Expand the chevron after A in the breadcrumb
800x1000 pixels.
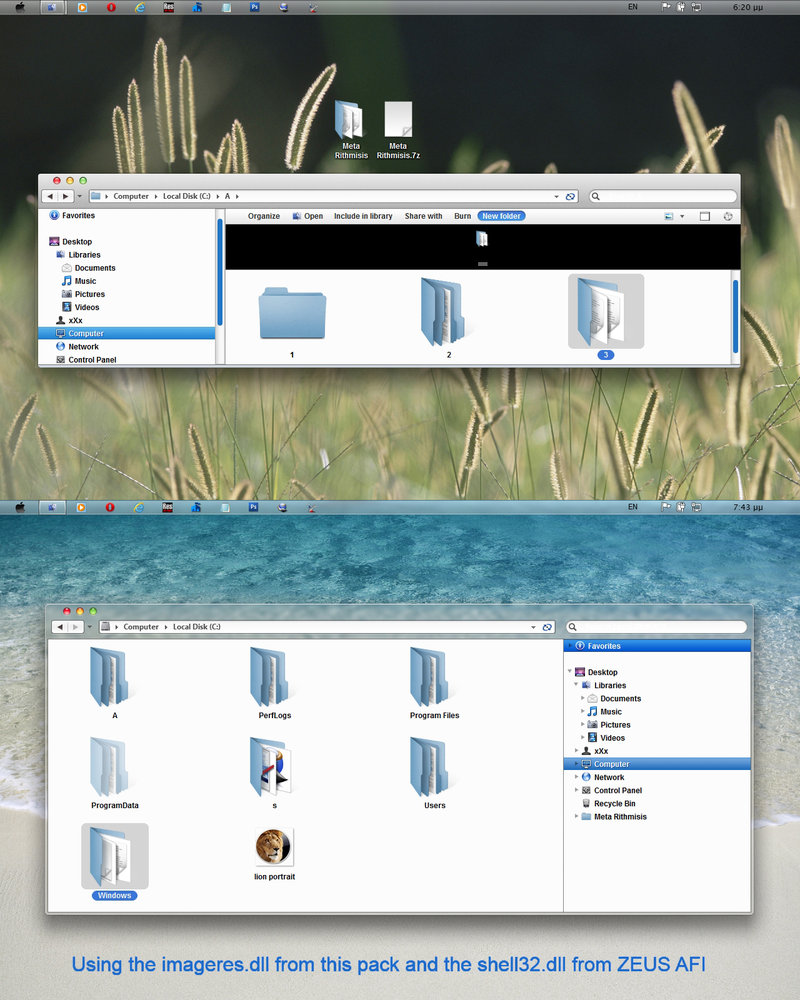(237, 196)
